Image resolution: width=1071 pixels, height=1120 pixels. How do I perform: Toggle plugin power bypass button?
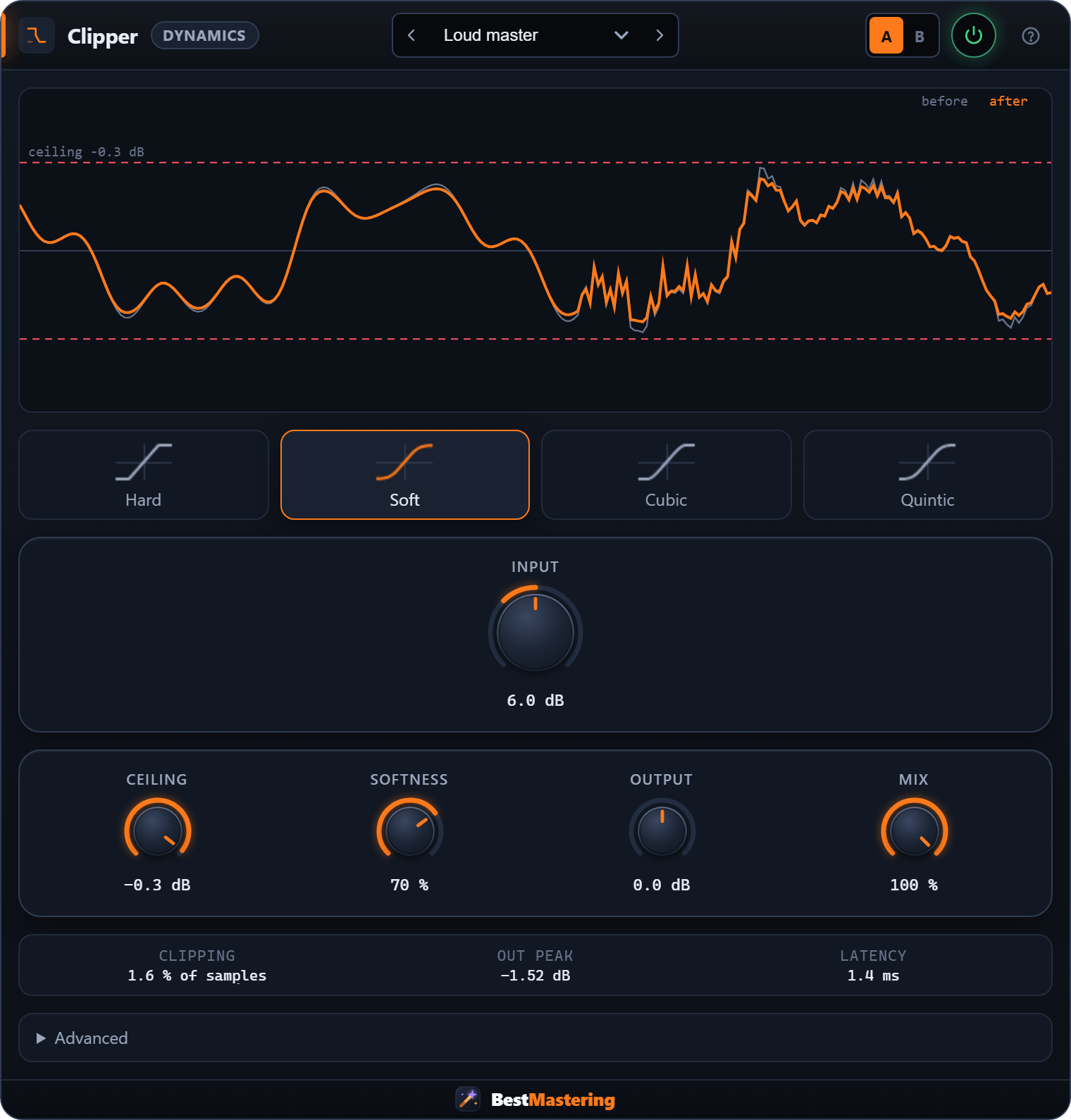[x=973, y=35]
